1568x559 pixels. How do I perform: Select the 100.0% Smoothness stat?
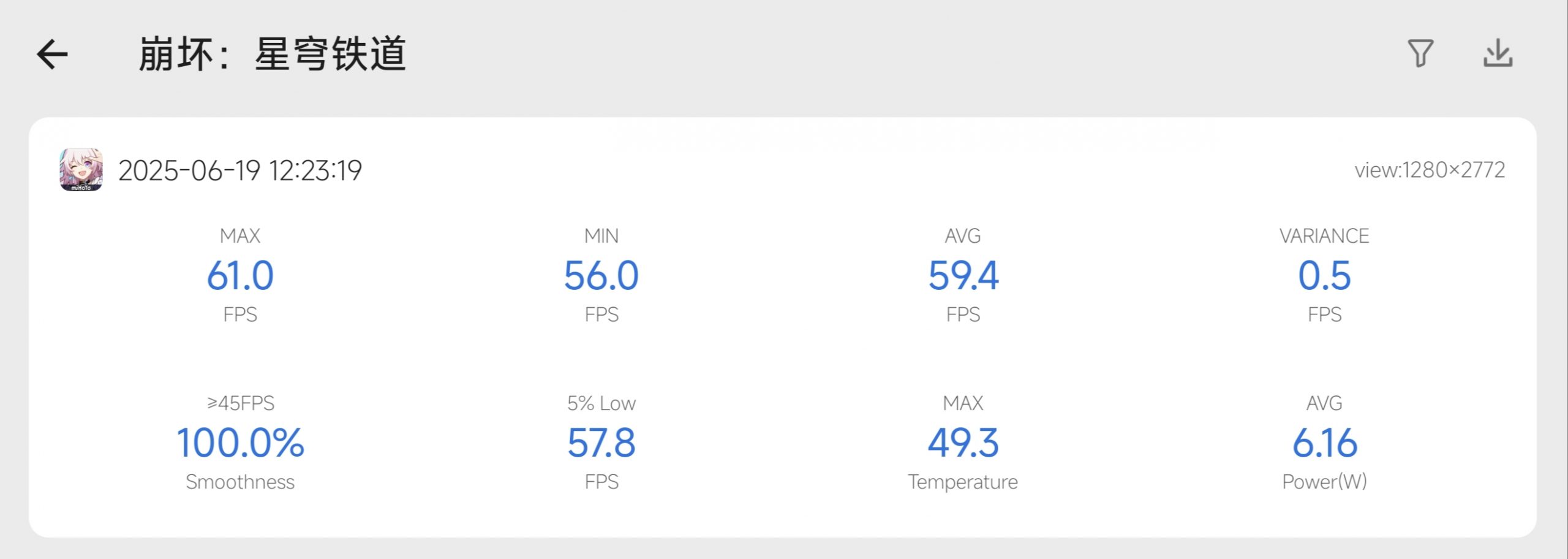240,443
